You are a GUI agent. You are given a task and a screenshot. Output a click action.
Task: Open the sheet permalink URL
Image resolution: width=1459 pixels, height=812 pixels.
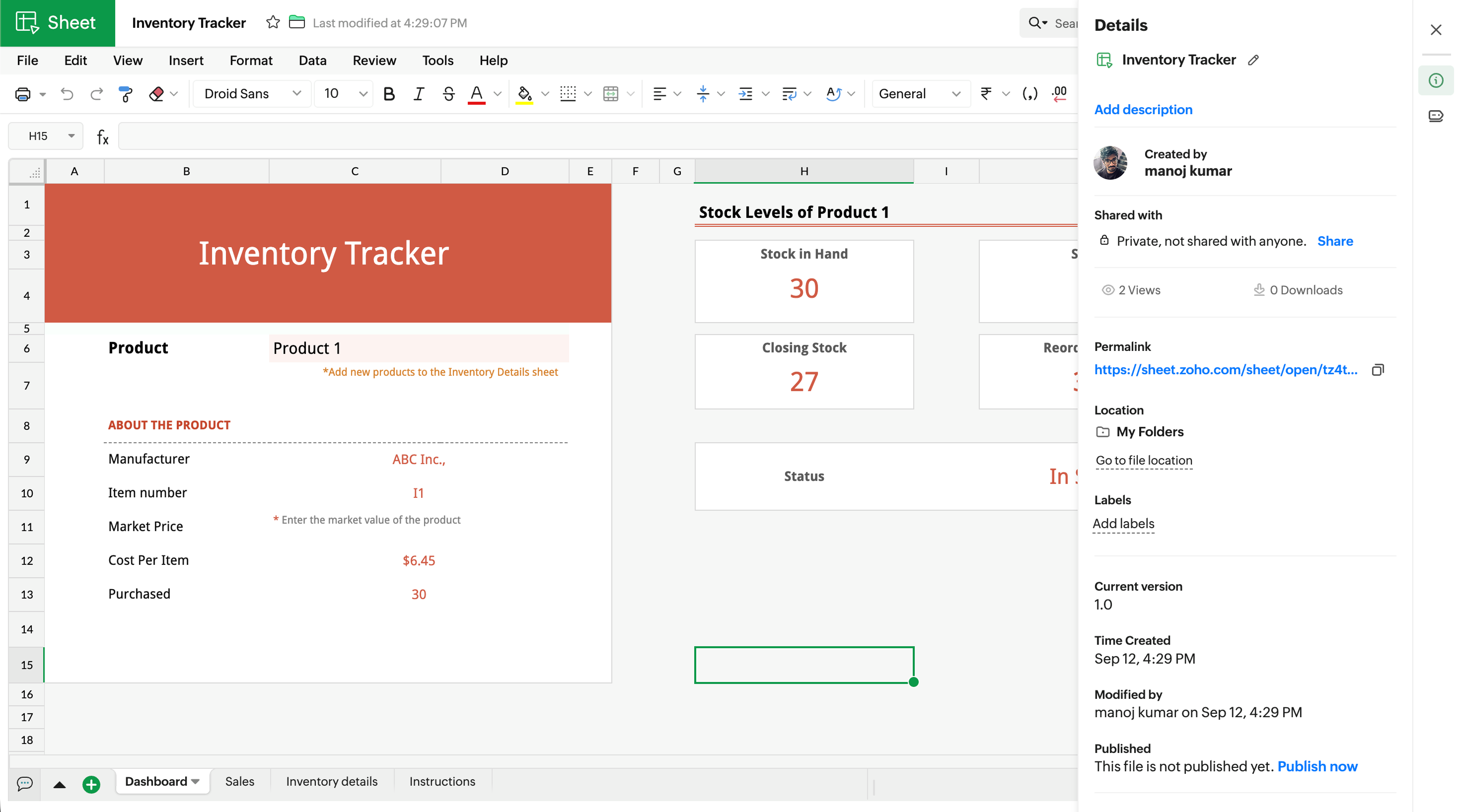pos(1226,370)
